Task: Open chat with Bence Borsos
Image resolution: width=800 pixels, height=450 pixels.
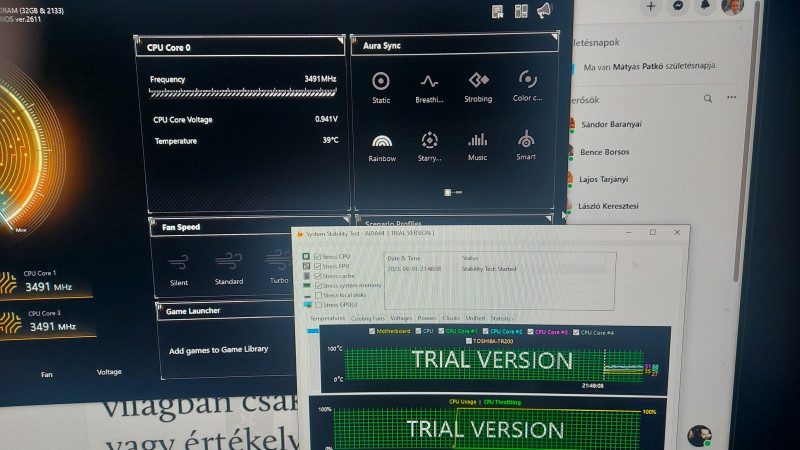Action: point(605,152)
